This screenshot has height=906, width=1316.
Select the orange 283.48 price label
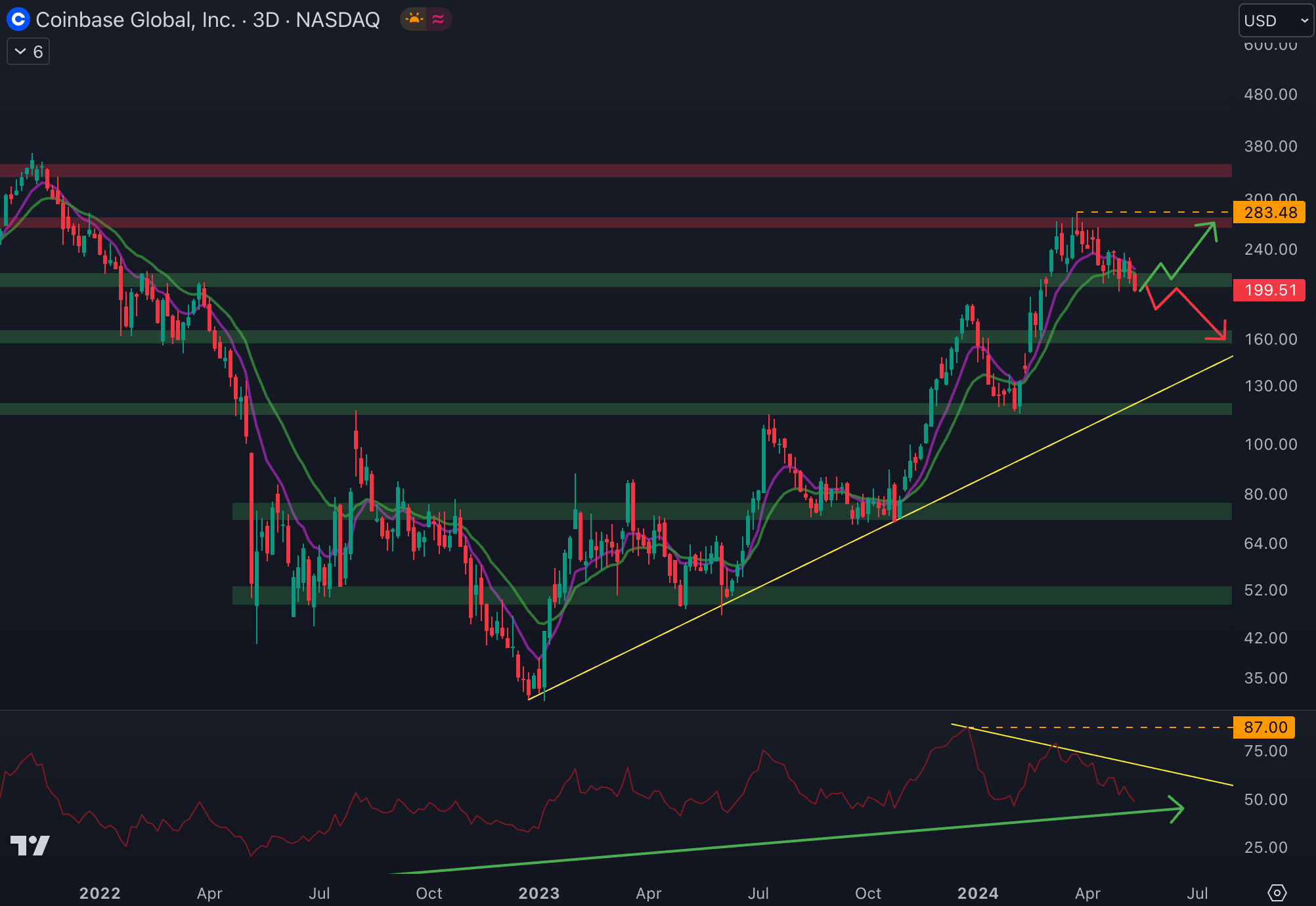[1269, 213]
